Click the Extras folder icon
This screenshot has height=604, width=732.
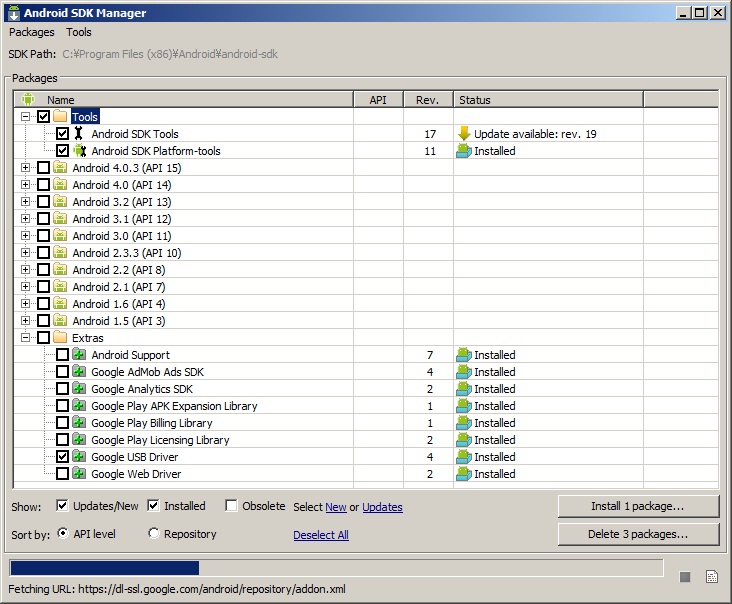coord(60,337)
